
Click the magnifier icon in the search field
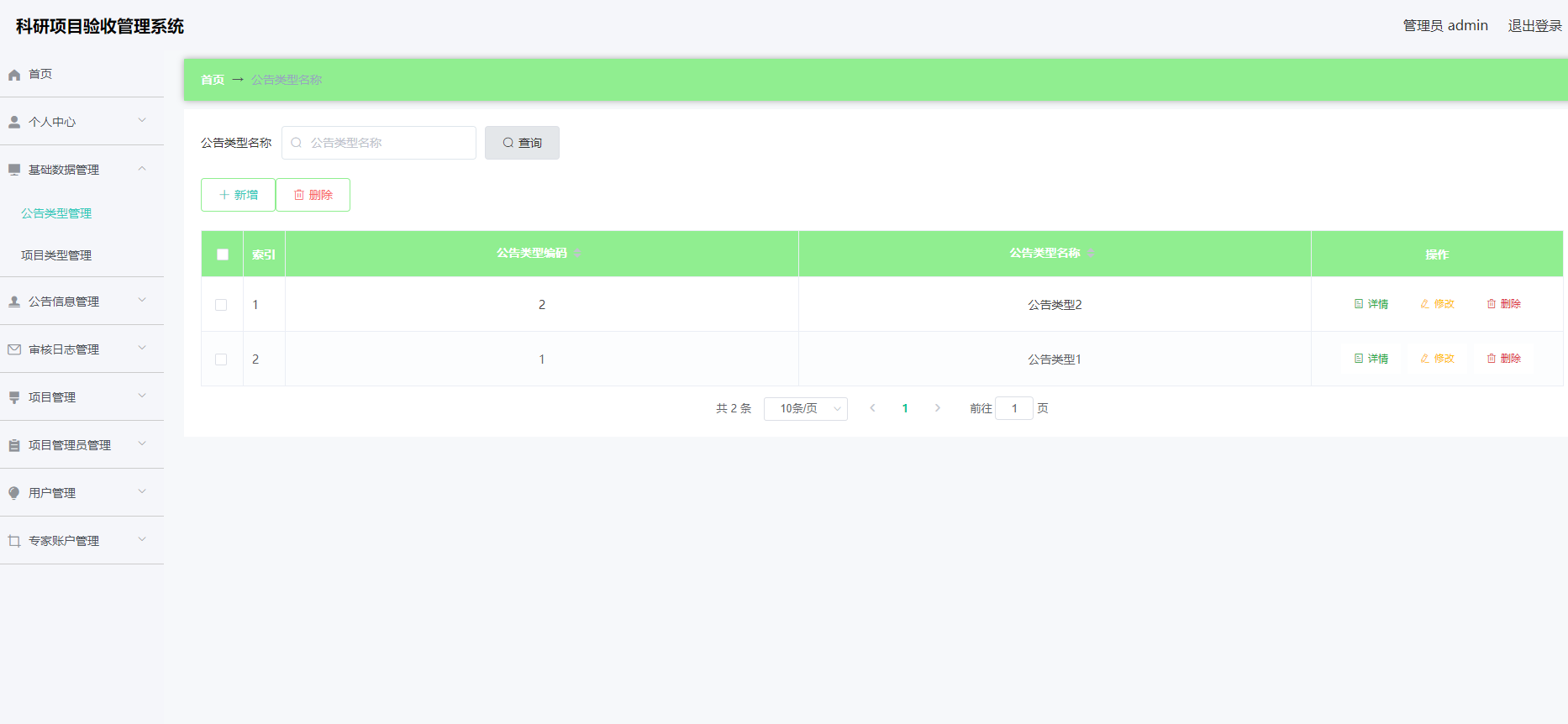click(x=297, y=143)
